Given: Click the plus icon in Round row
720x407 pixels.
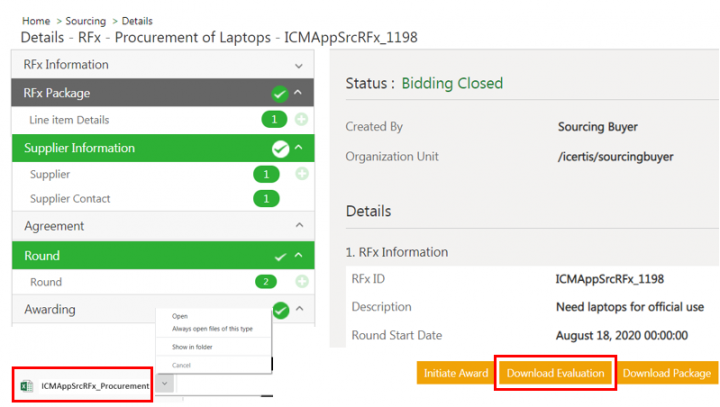Looking at the screenshot, I should tap(302, 282).
